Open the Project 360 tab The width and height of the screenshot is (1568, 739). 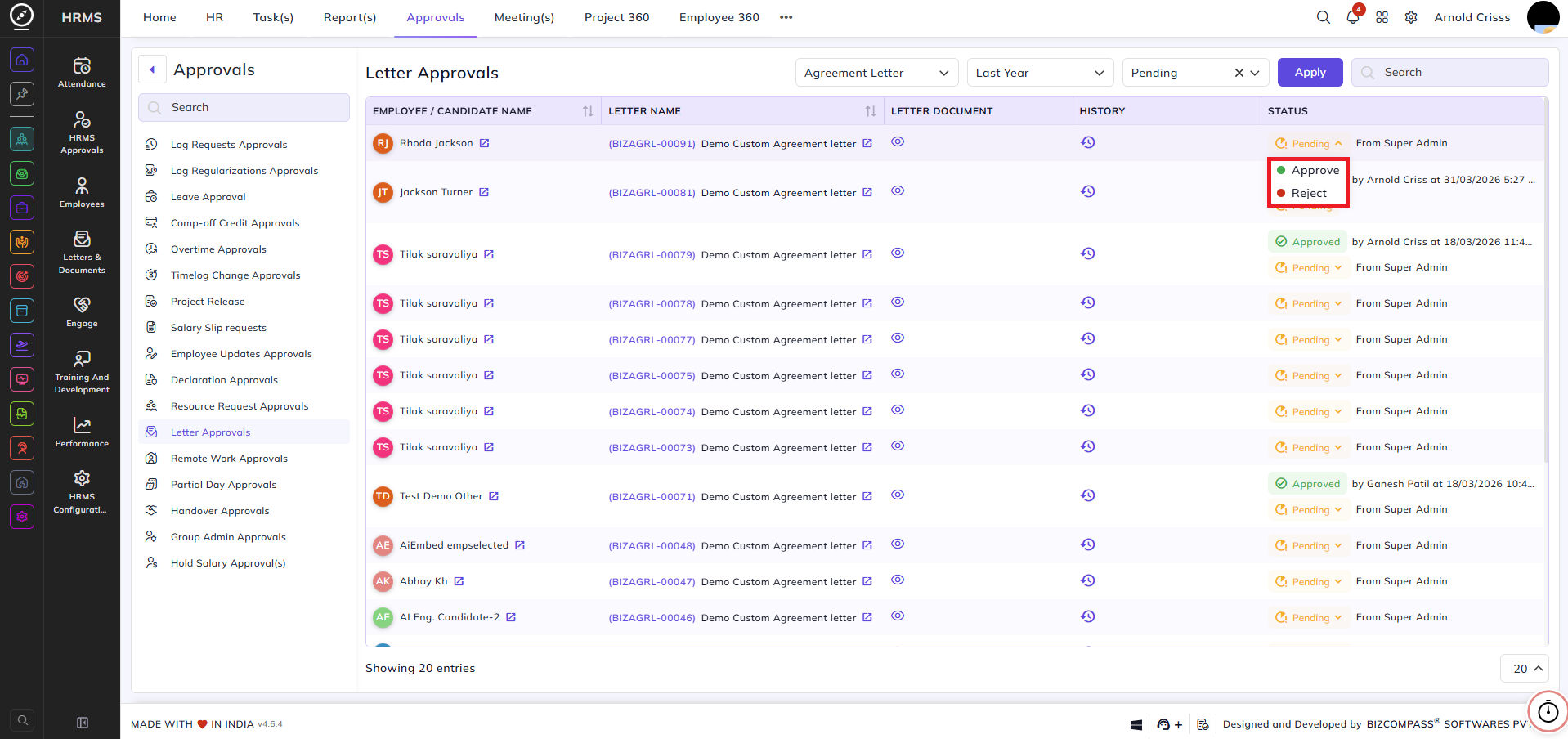(x=616, y=17)
